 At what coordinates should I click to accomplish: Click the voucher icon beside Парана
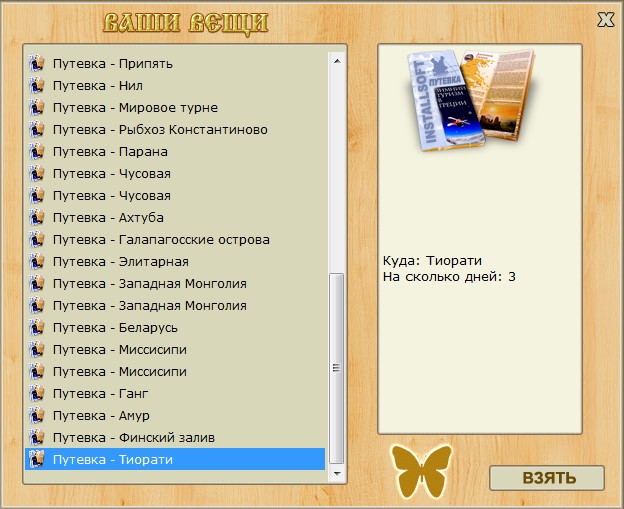tap(37, 152)
